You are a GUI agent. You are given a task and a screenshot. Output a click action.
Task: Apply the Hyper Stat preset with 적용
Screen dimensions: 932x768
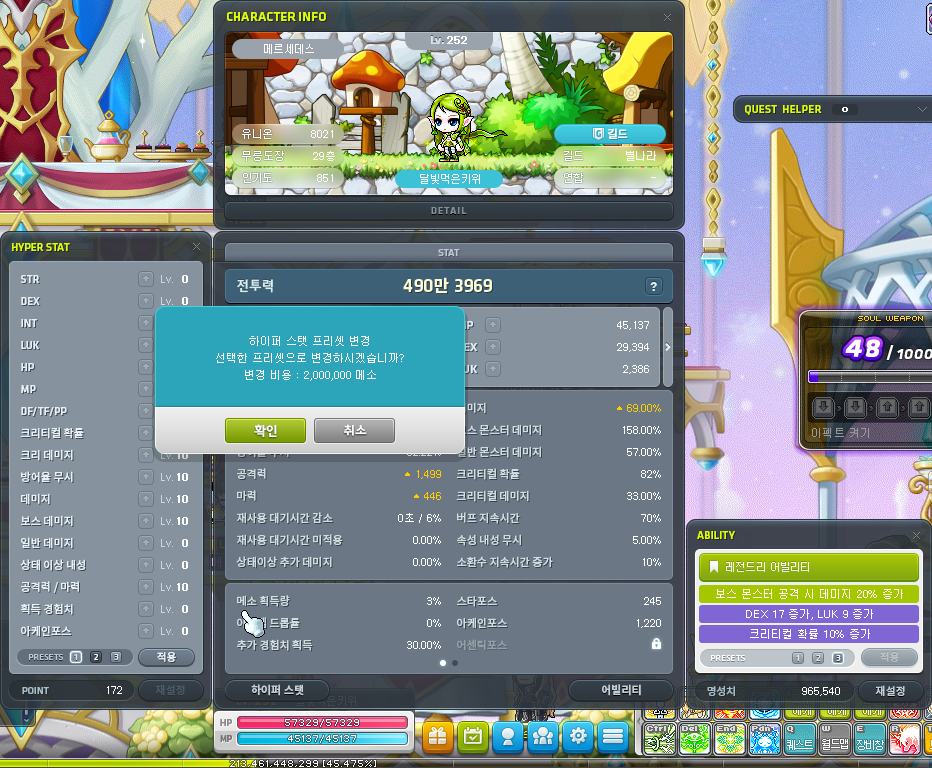pos(166,657)
